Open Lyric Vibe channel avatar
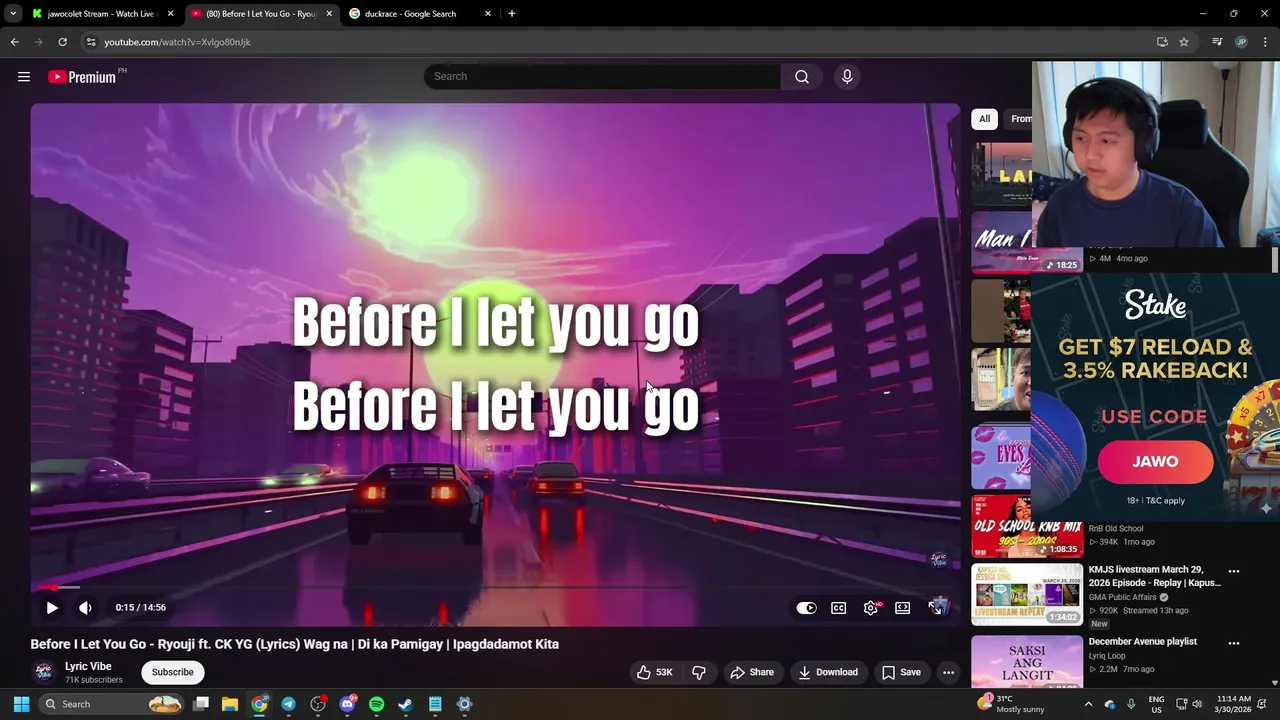The width and height of the screenshot is (1280, 720). [x=44, y=672]
